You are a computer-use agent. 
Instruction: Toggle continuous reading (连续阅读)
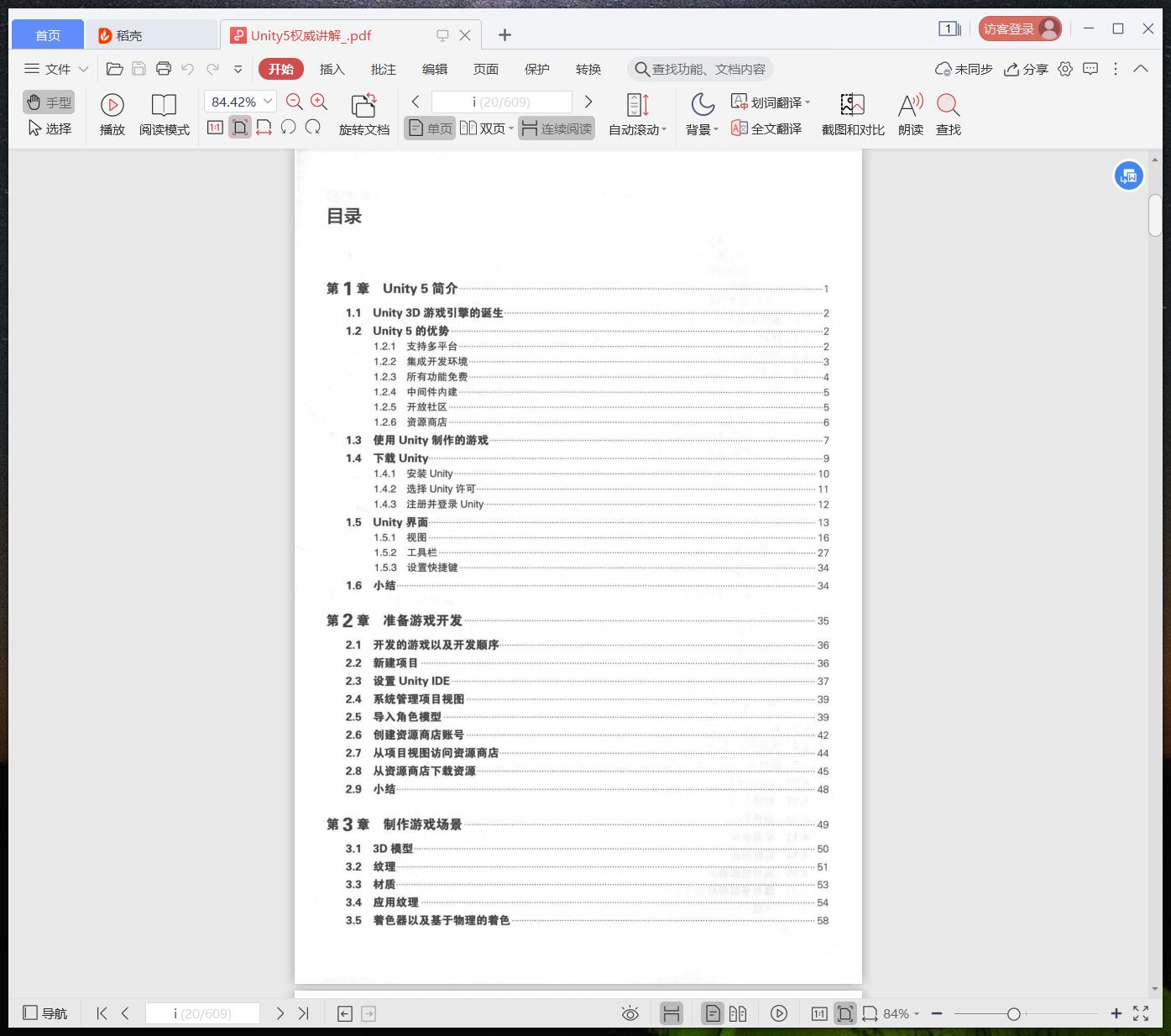[557, 128]
